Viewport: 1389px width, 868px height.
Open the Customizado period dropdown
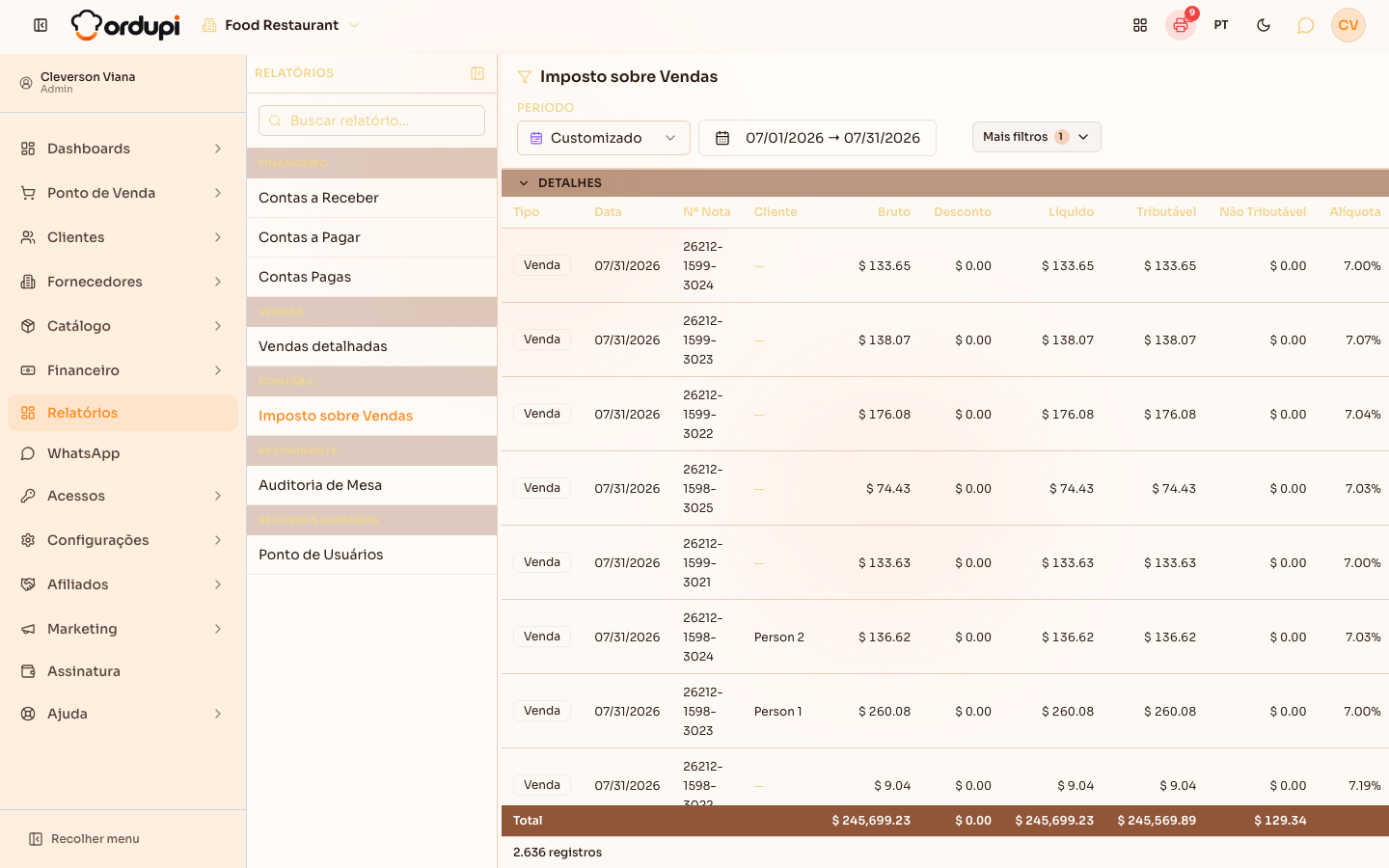(x=604, y=138)
